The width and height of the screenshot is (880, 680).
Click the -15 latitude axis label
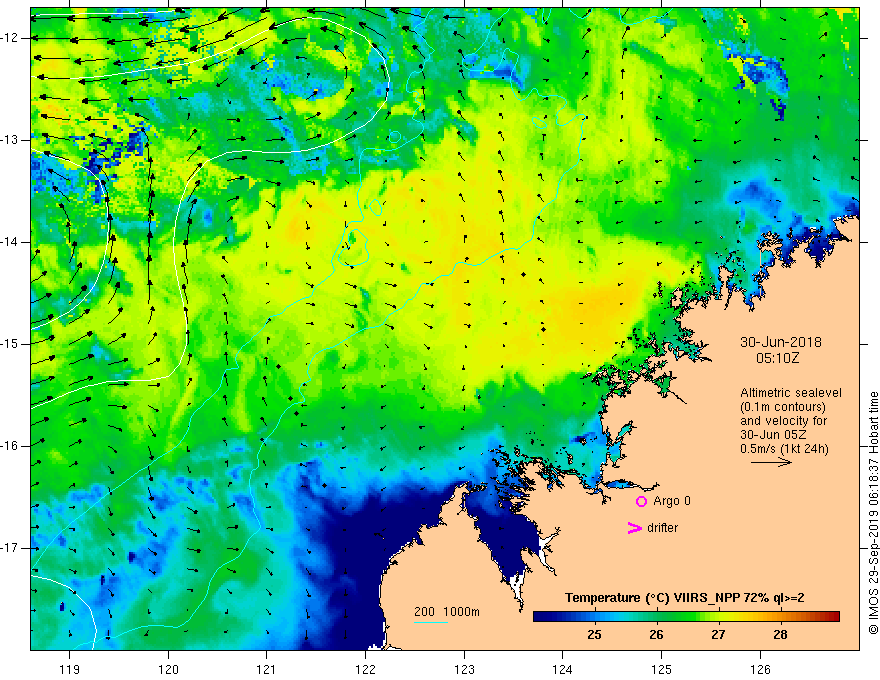[x=10, y=344]
